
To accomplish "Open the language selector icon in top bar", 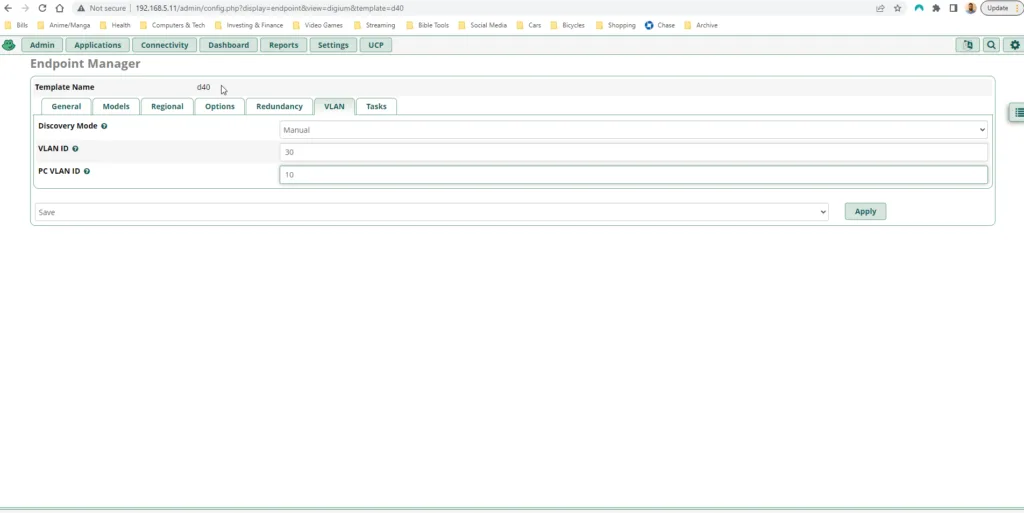I will 968,45.
